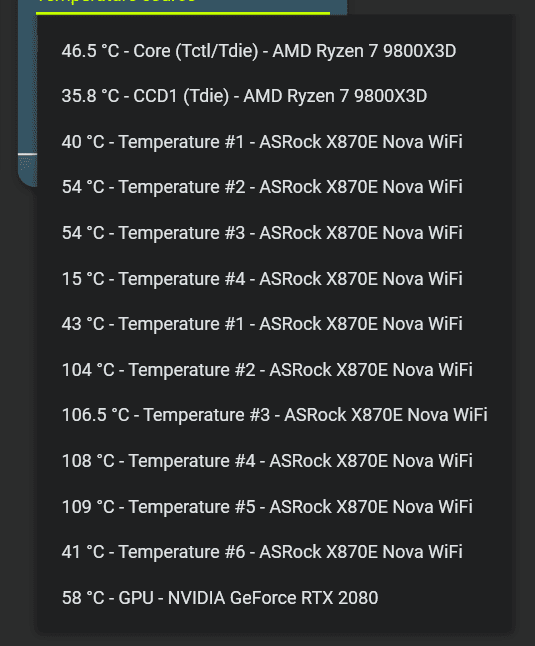Choose the 104 °C Temperature #2 sensor
Image resolution: width=535 pixels, height=646 pixels.
[275, 370]
